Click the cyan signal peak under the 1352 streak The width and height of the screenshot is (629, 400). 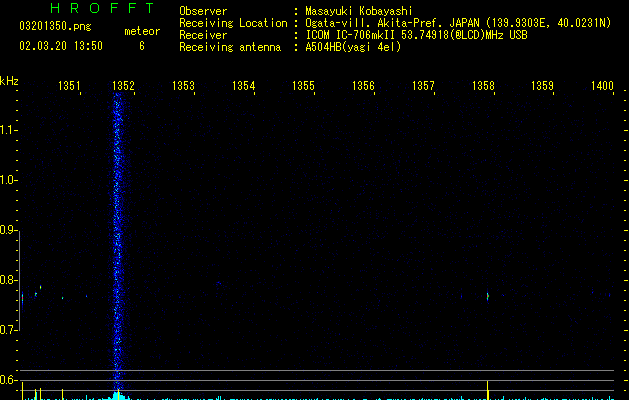(118, 395)
